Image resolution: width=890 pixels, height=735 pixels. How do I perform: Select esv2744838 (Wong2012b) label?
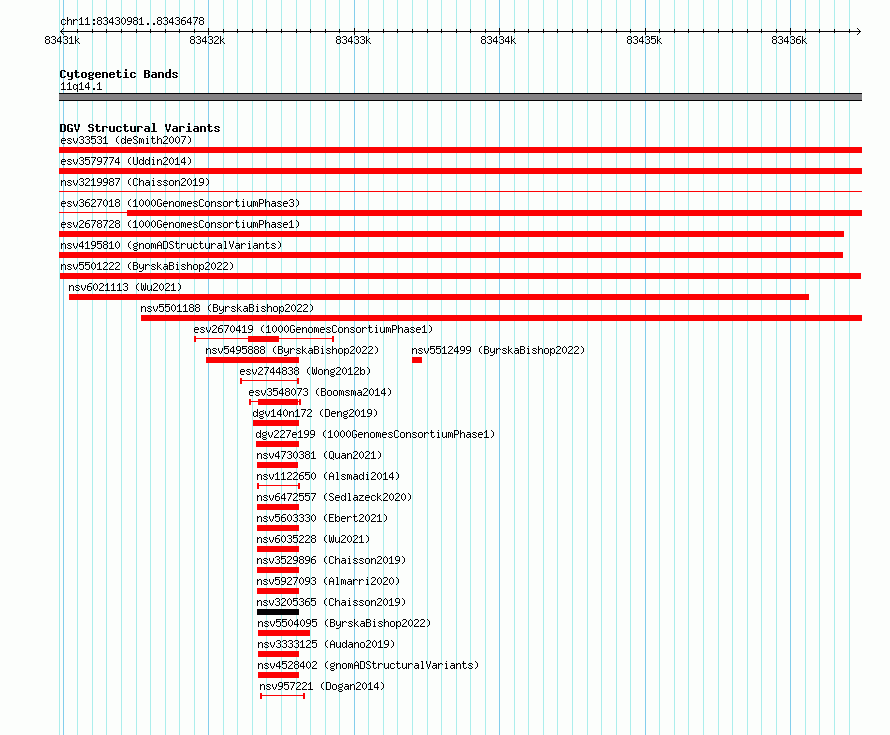(305, 371)
